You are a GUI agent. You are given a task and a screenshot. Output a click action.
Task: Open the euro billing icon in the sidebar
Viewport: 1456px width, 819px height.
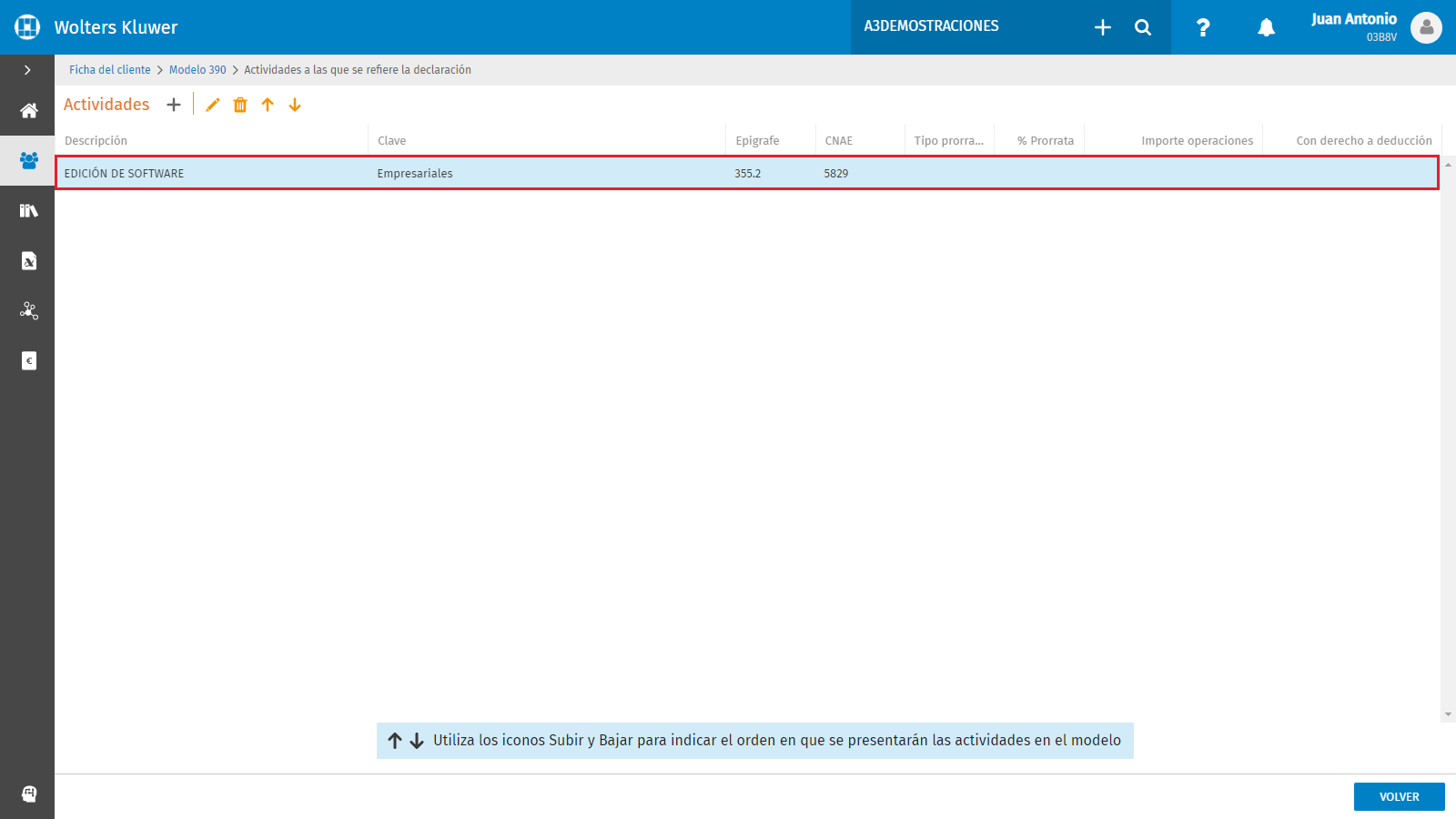tap(27, 360)
